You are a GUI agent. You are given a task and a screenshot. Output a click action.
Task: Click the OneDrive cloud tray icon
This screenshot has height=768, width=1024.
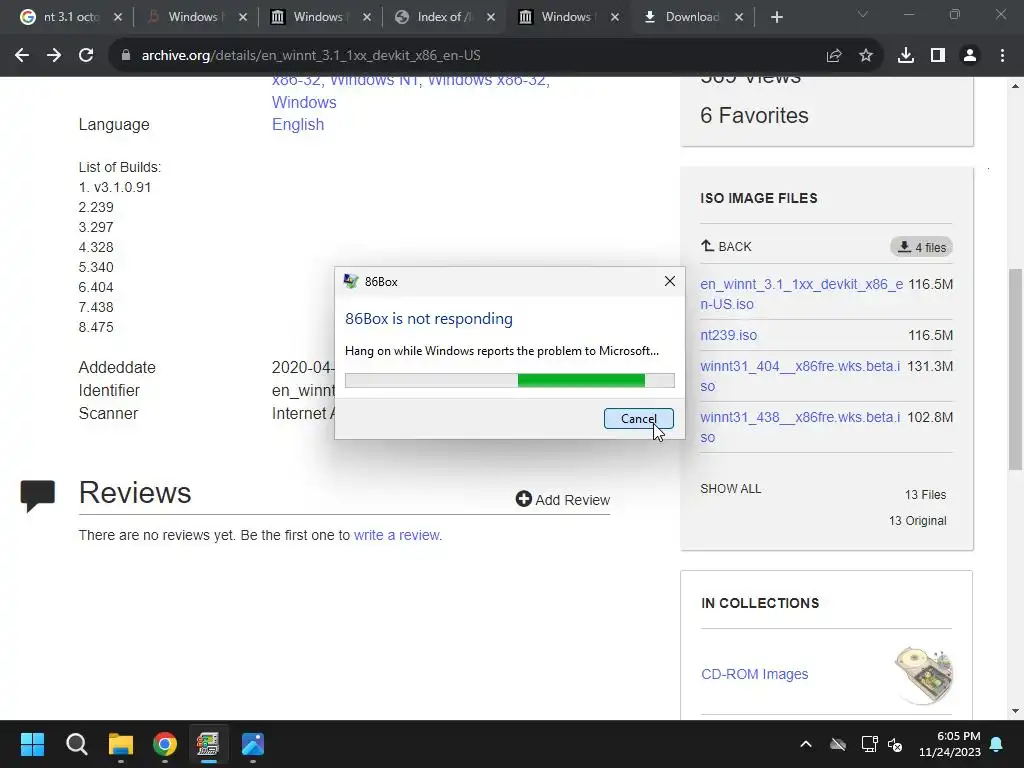[838, 744]
